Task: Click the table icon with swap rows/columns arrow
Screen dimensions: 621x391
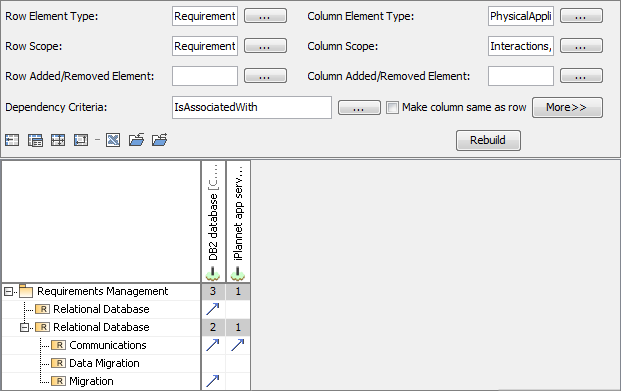Action: tap(81, 140)
